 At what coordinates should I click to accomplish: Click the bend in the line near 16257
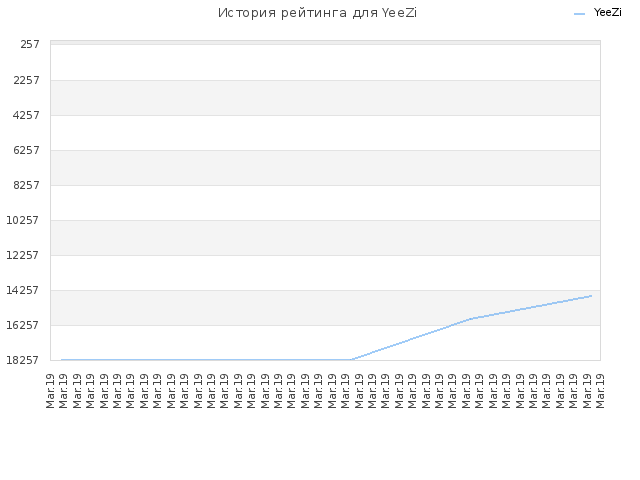click(x=473, y=318)
